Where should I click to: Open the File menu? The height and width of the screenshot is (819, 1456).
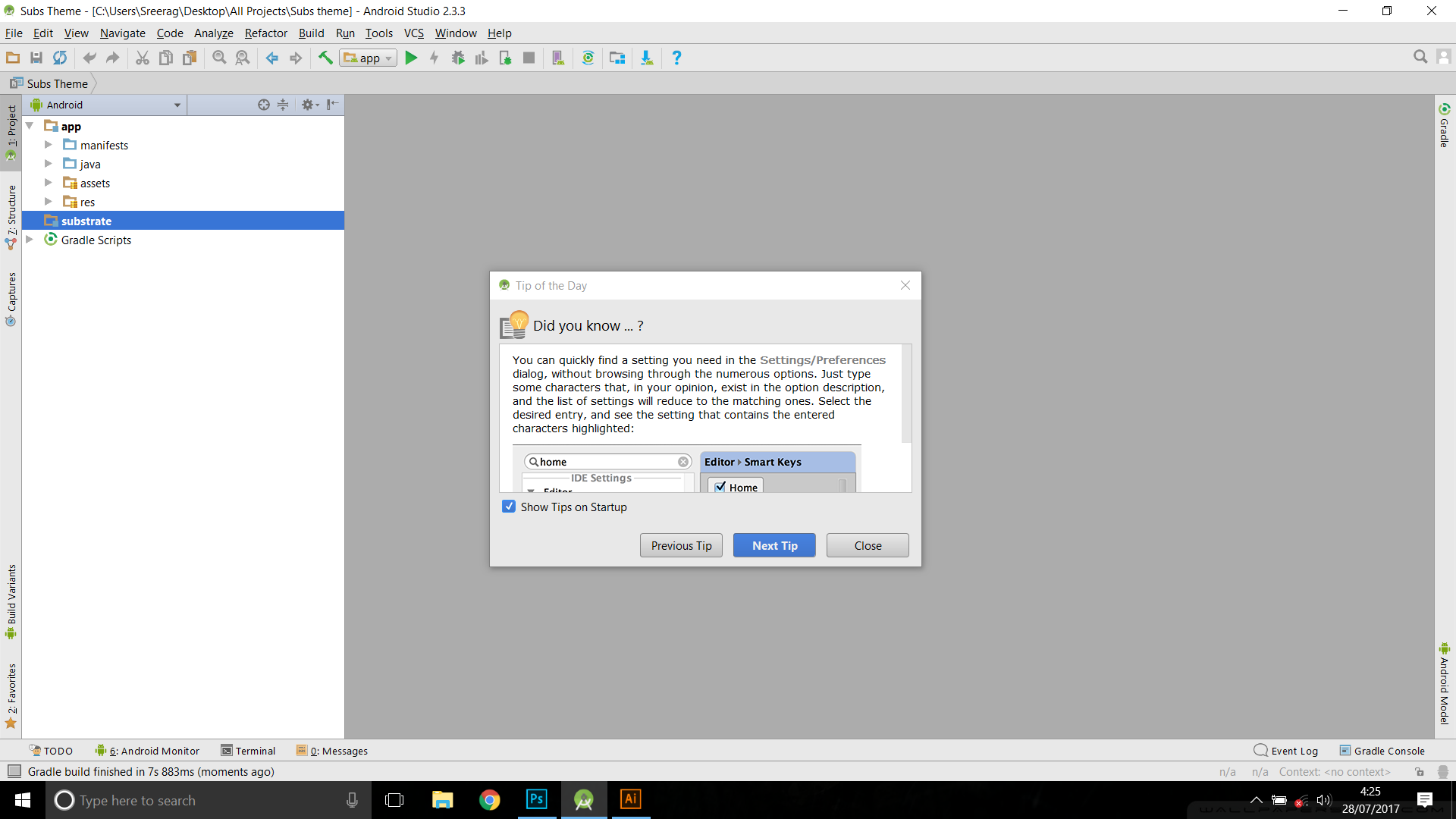14,33
